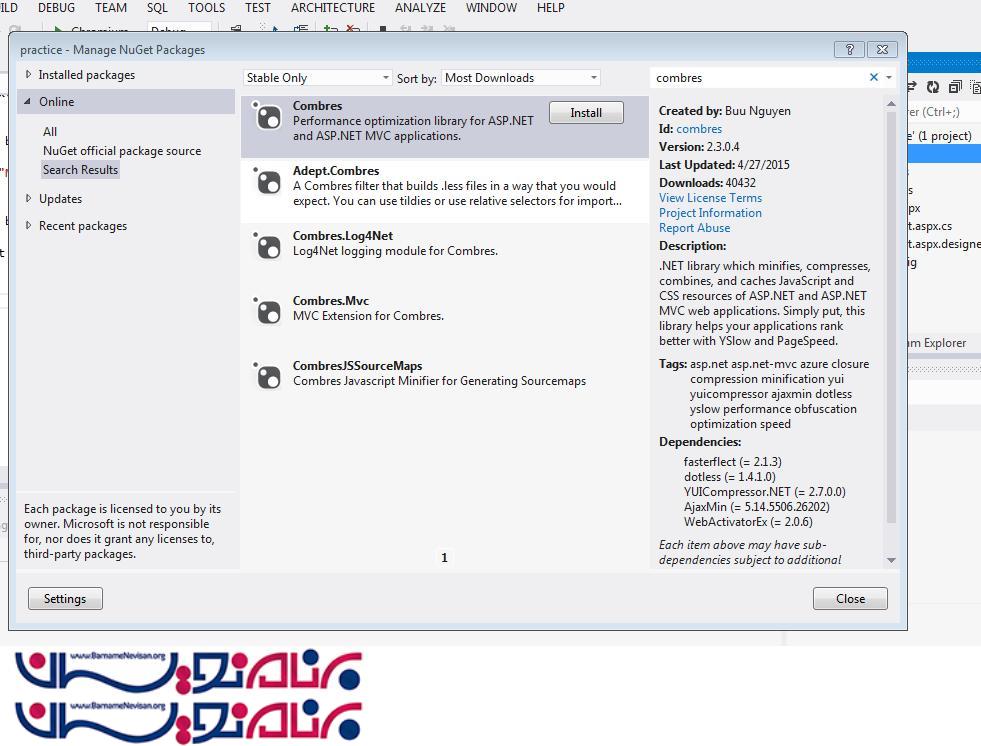Viewport: 981px width, 746px height.
Task: Select the Combres.Mvc package icon
Action: [268, 312]
